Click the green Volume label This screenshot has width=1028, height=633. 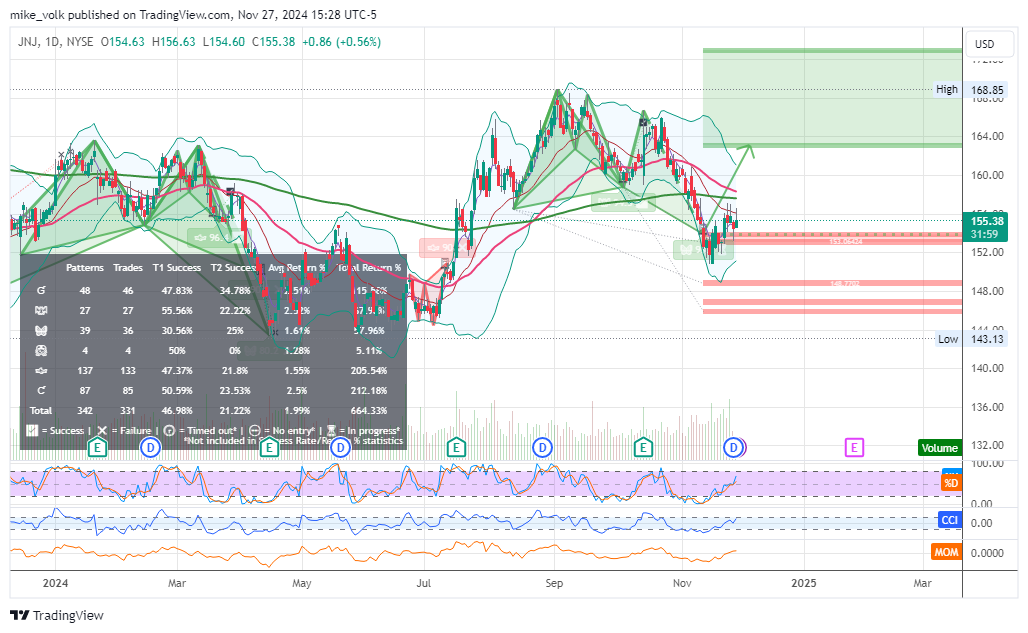[x=939, y=448]
